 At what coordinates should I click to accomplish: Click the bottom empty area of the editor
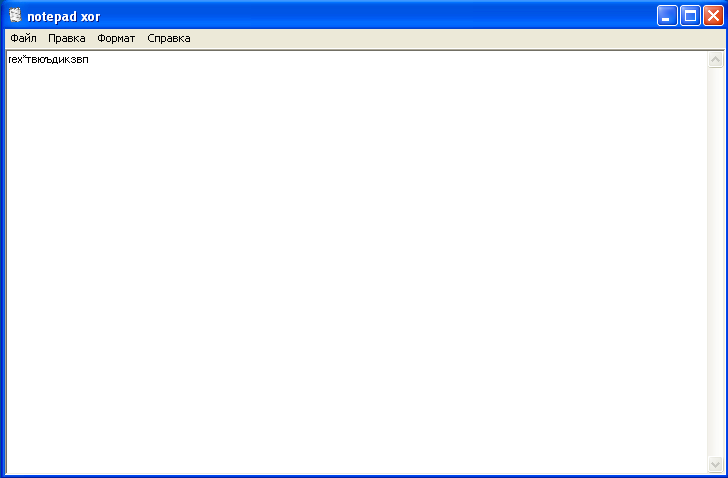(357, 446)
